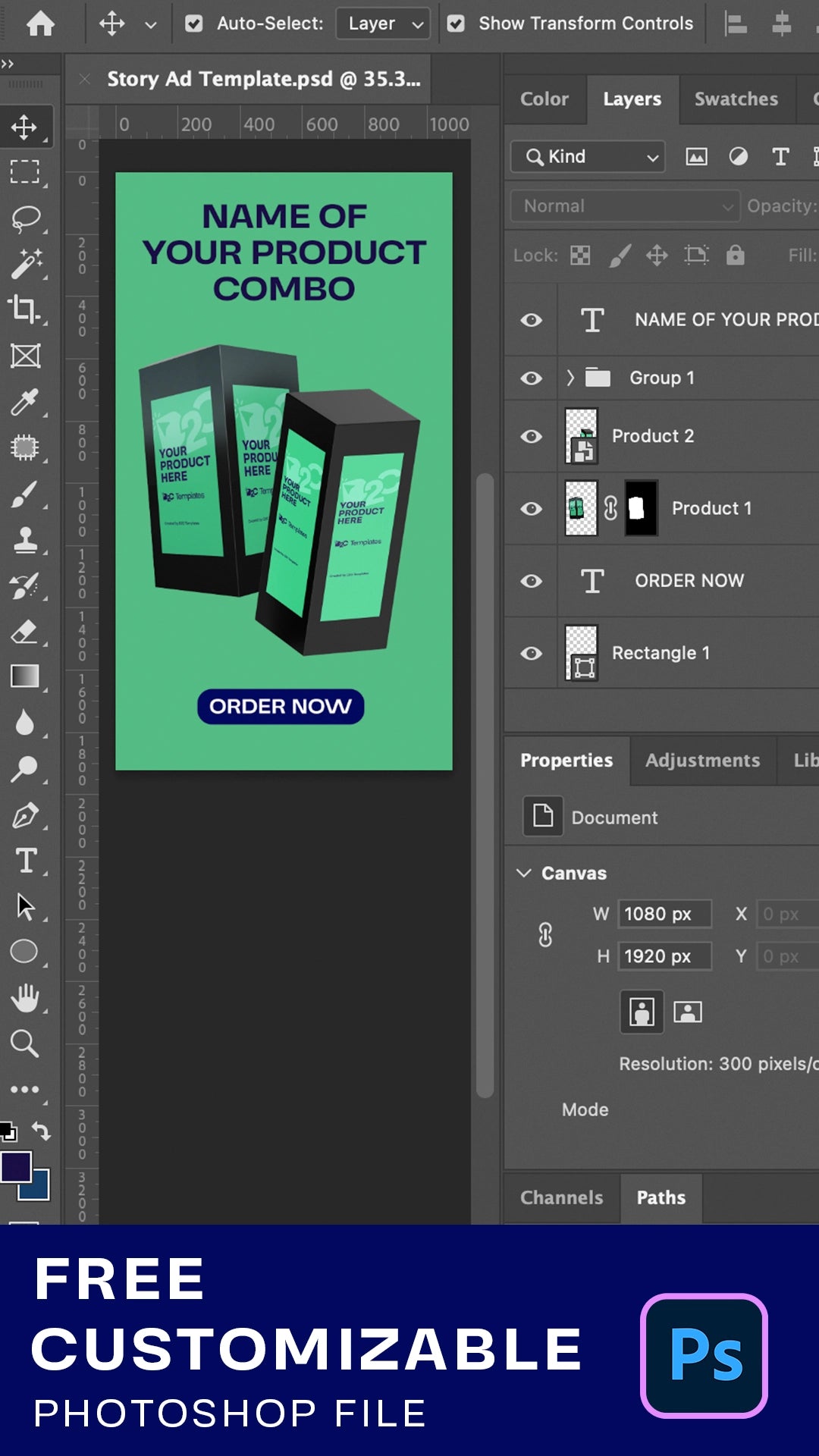
Task: Select the Hand tool
Action: 25,998
